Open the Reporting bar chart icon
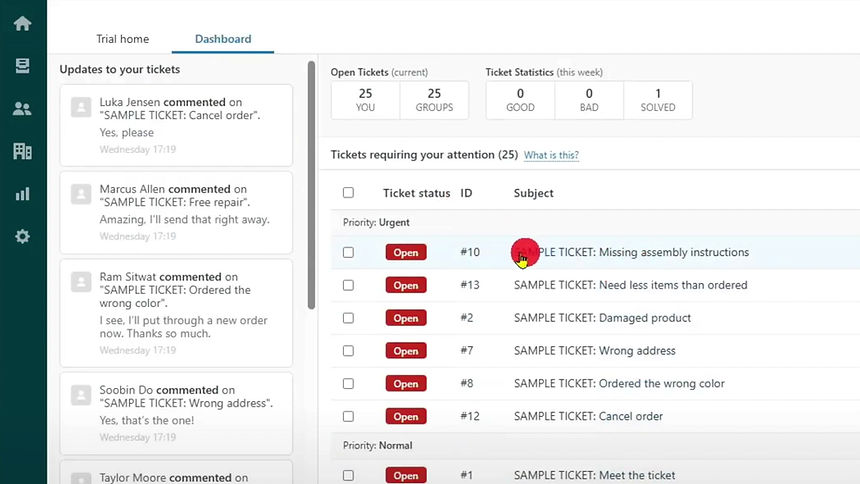 coord(22,194)
